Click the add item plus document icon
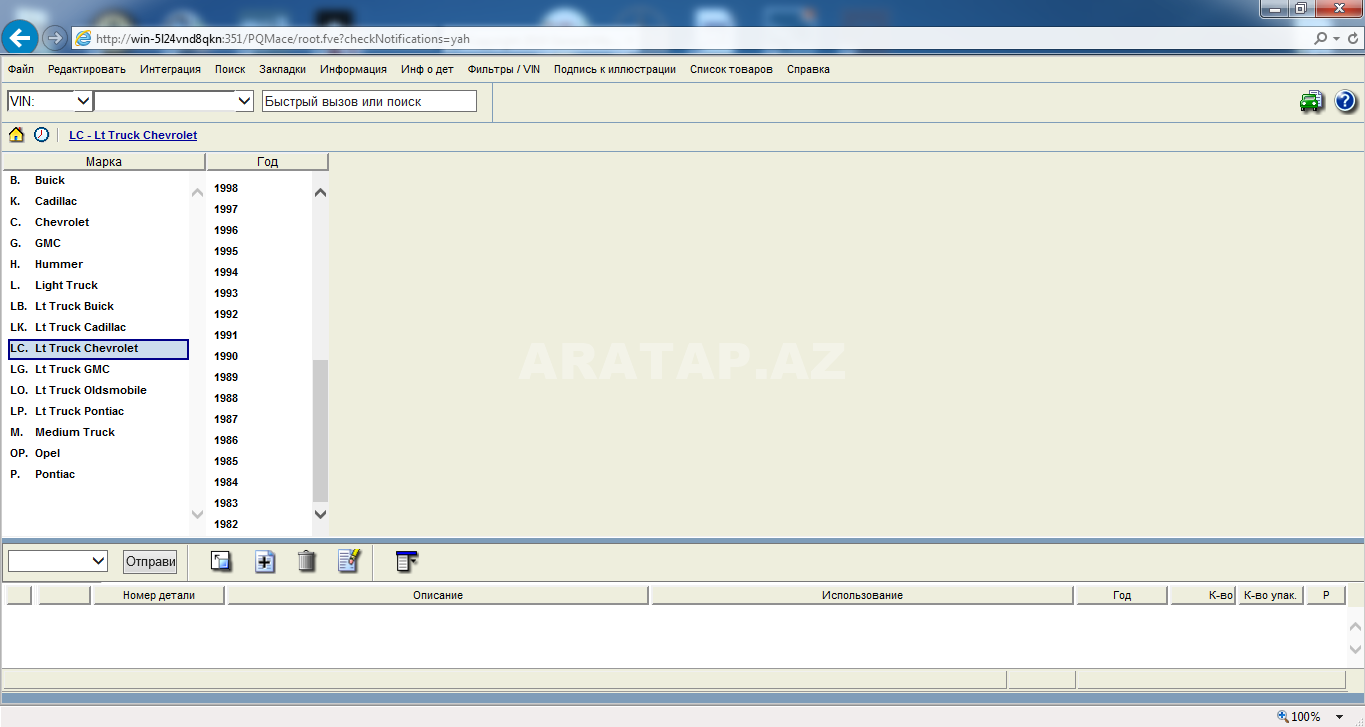 coord(264,561)
